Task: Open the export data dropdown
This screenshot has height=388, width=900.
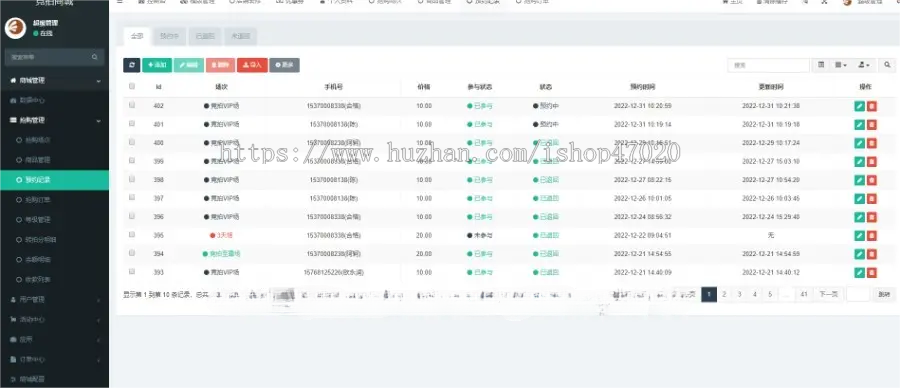Action: coord(864,65)
